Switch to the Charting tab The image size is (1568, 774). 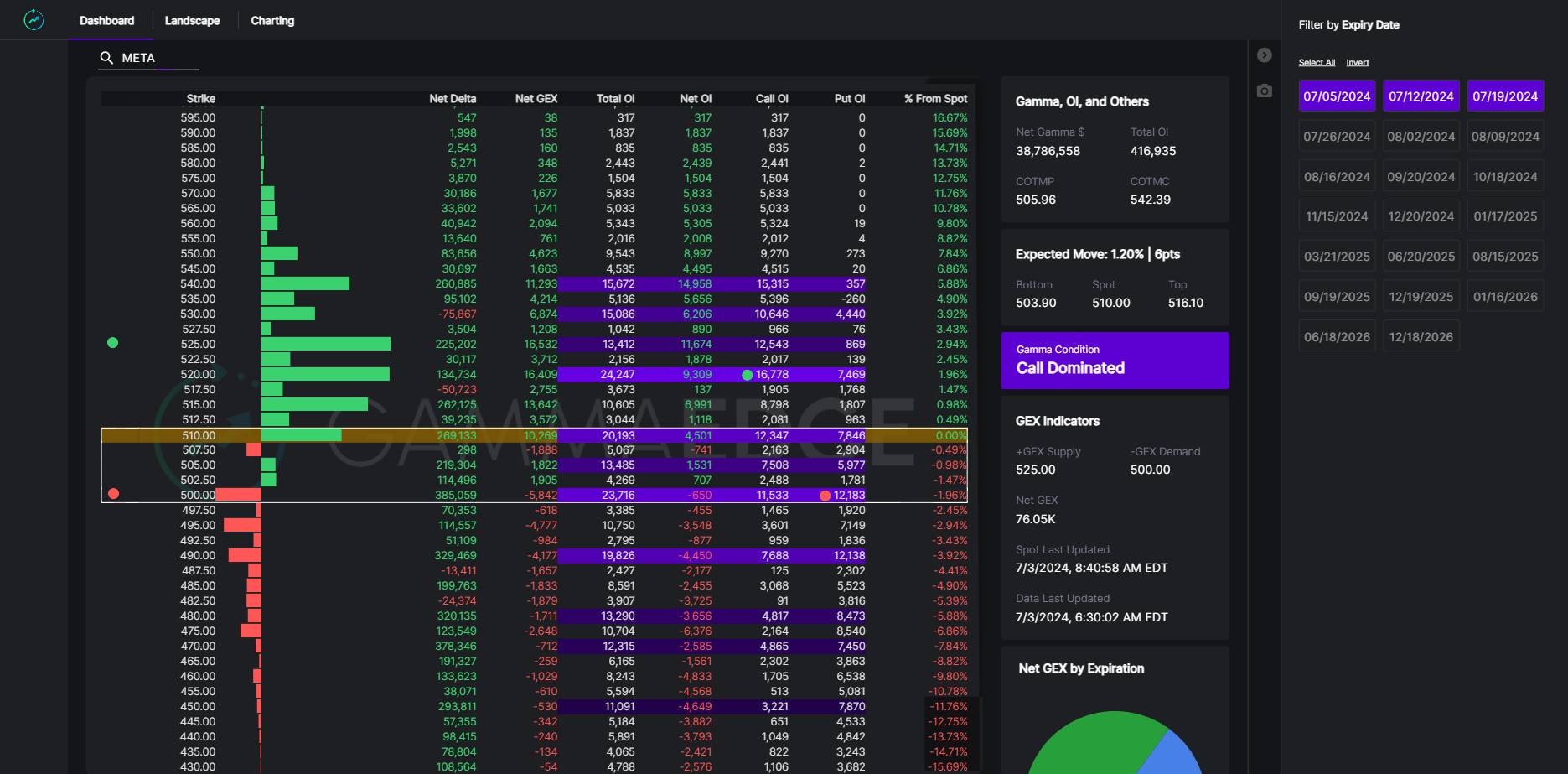tap(272, 20)
